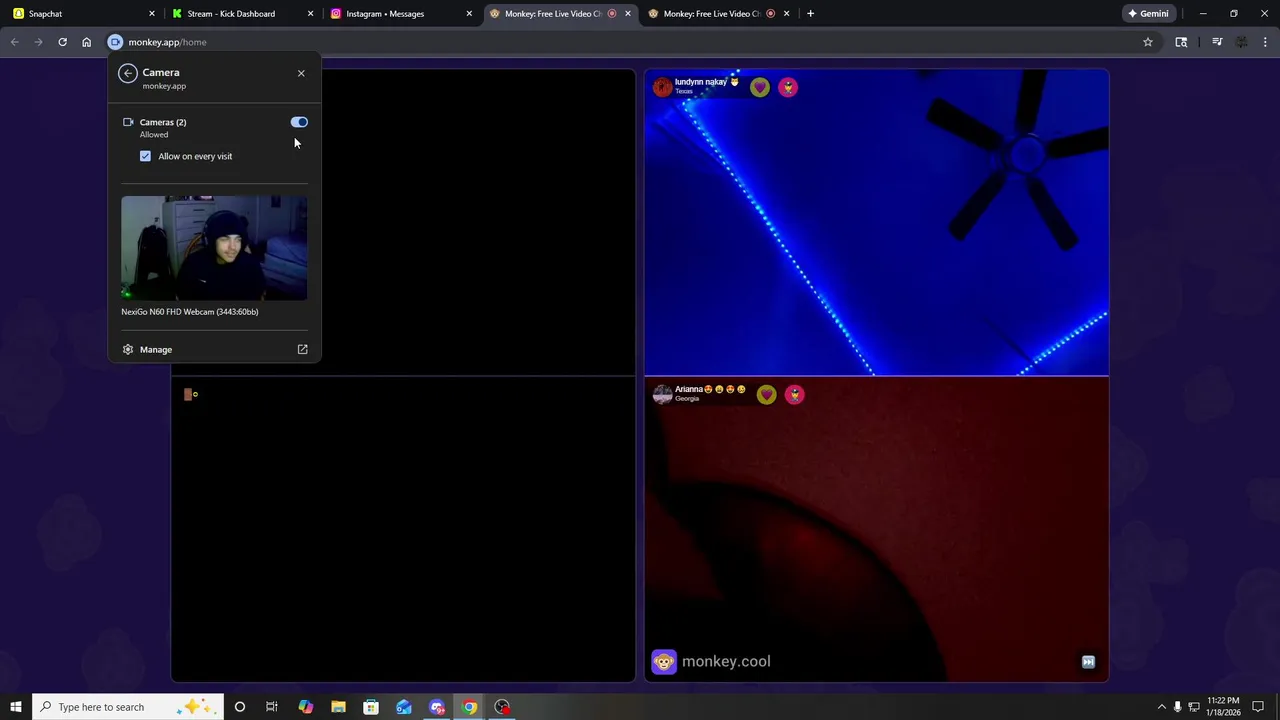The image size is (1280, 720).
Task: Open the browser profile avatar
Action: [1242, 42]
